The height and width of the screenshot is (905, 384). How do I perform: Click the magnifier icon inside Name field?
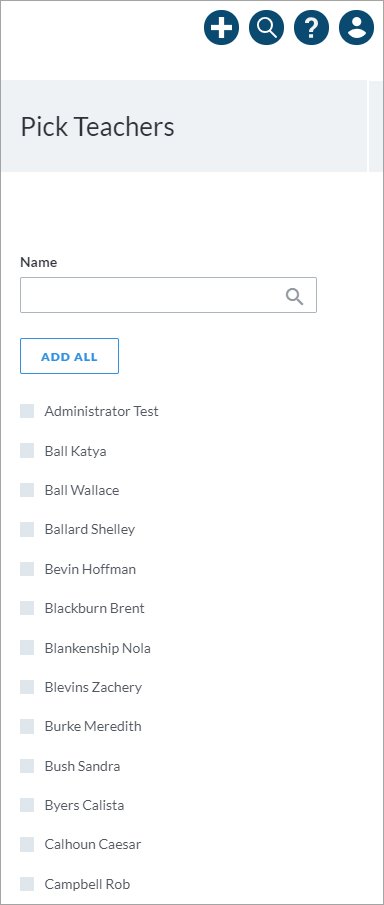[x=294, y=296]
